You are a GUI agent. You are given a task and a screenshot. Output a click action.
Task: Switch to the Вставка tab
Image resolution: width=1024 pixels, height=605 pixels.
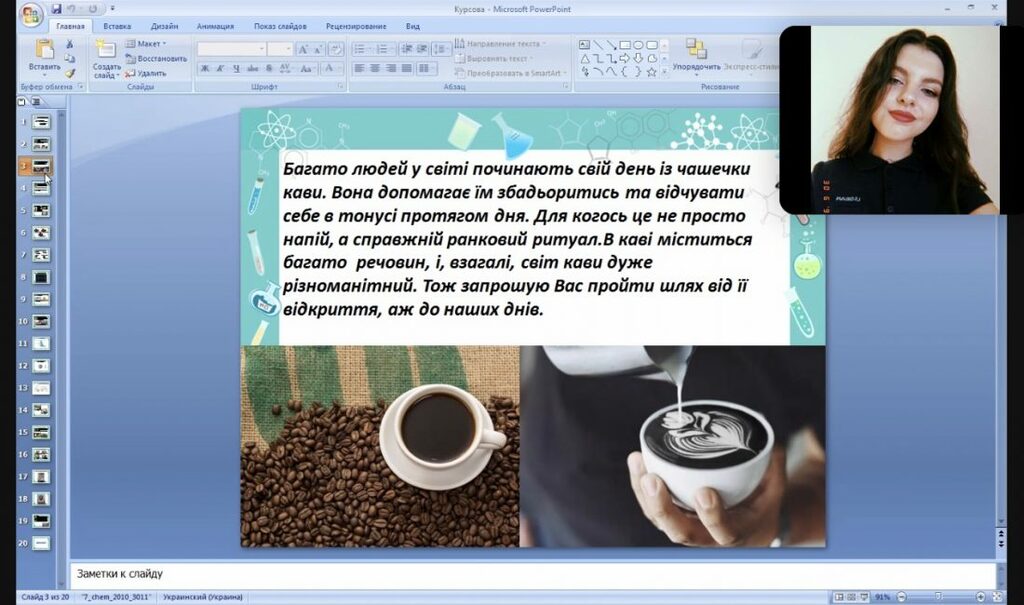pos(117,26)
